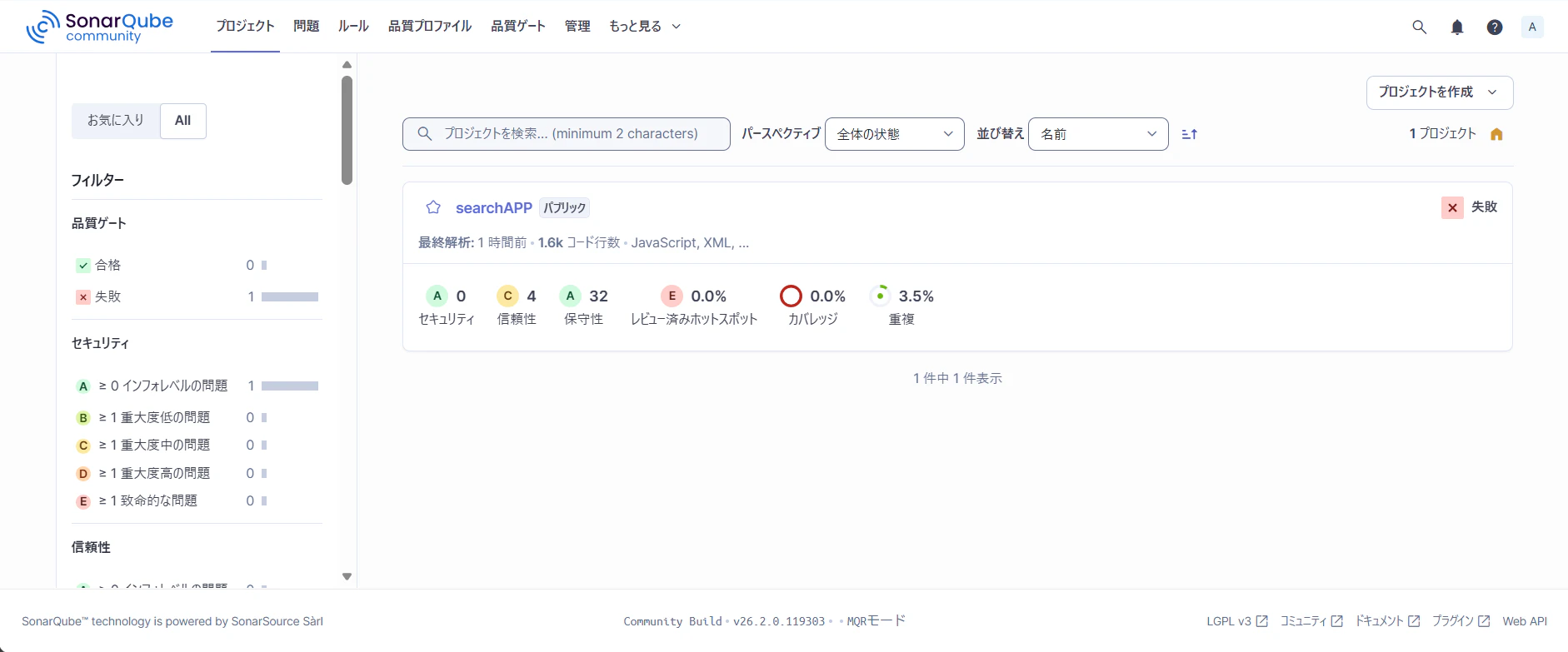Open the 品質ゲート tab
This screenshot has height=652, width=1568.
tap(518, 27)
